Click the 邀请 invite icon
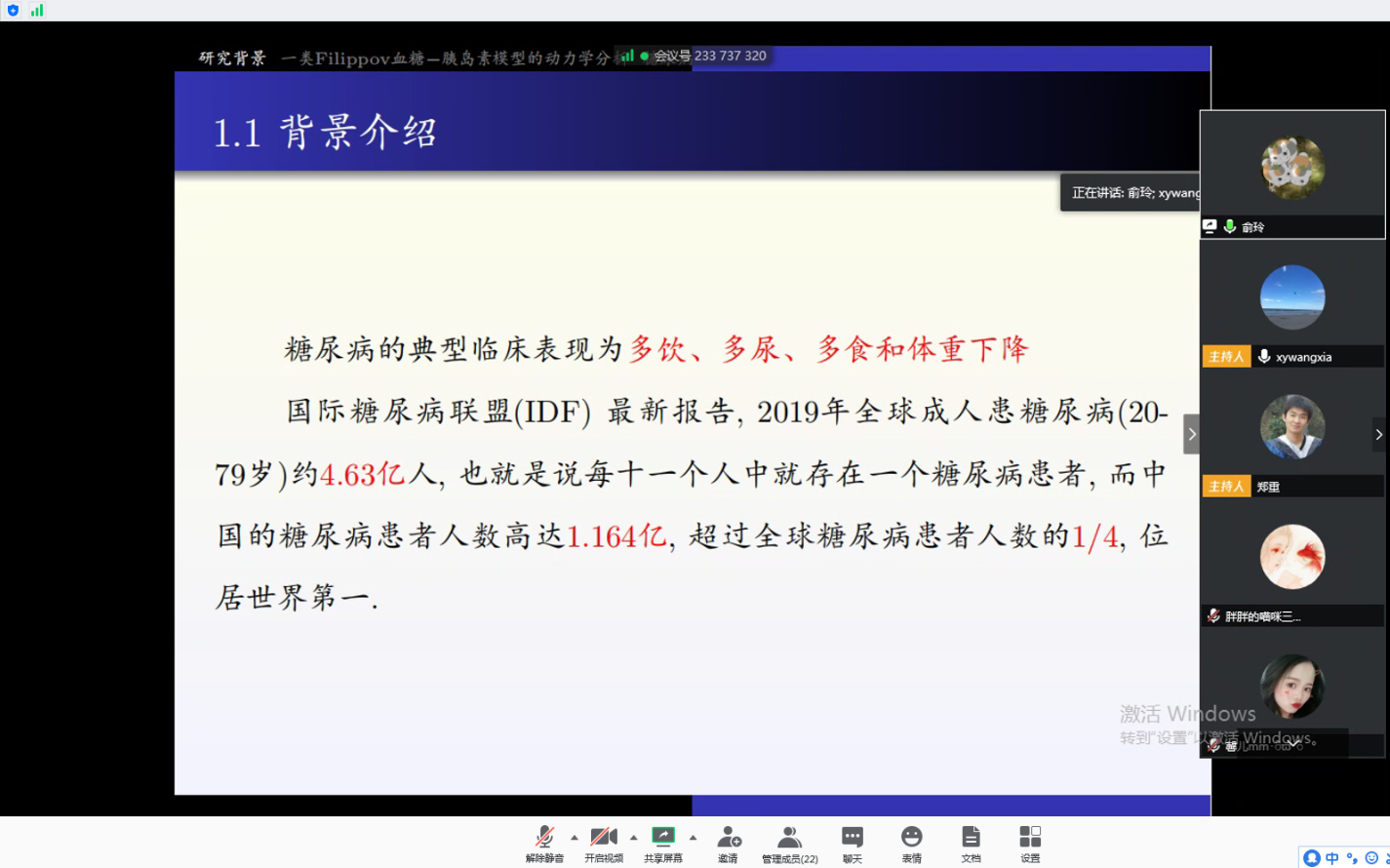Image resolution: width=1390 pixels, height=868 pixels. tap(728, 838)
